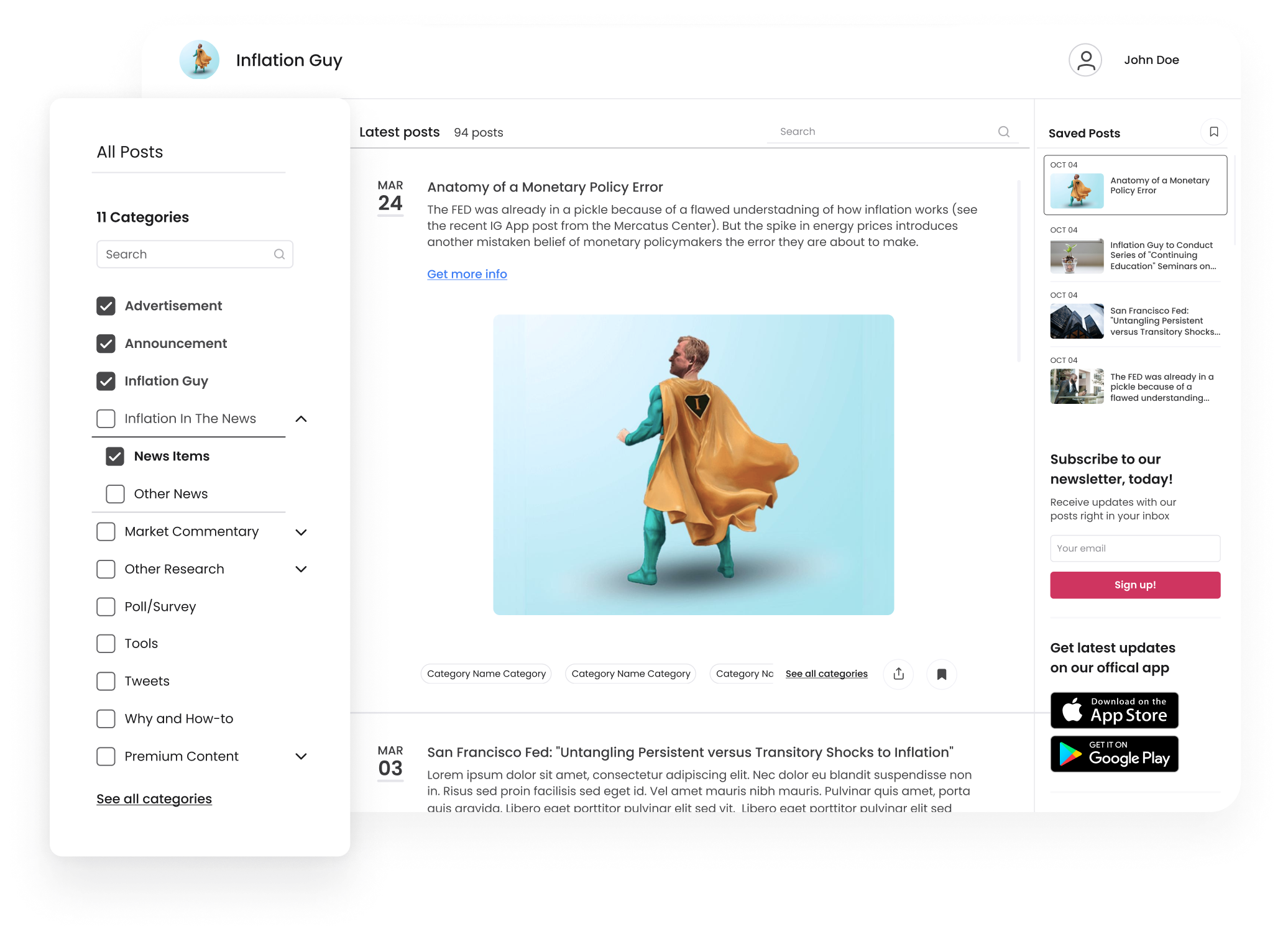The height and width of the screenshot is (937, 1288).
Task: Expand the Premium Content category
Action: [x=301, y=756]
